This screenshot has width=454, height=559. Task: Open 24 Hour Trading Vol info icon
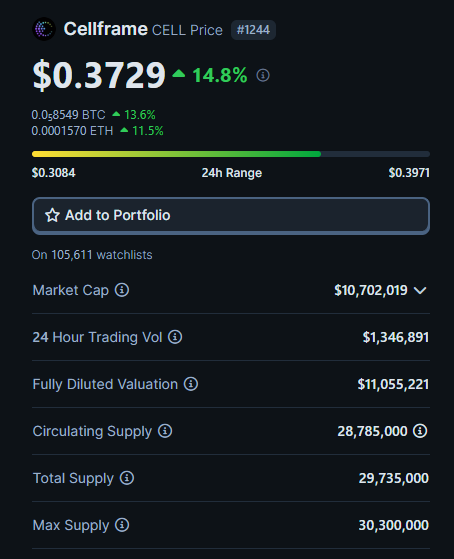175,337
